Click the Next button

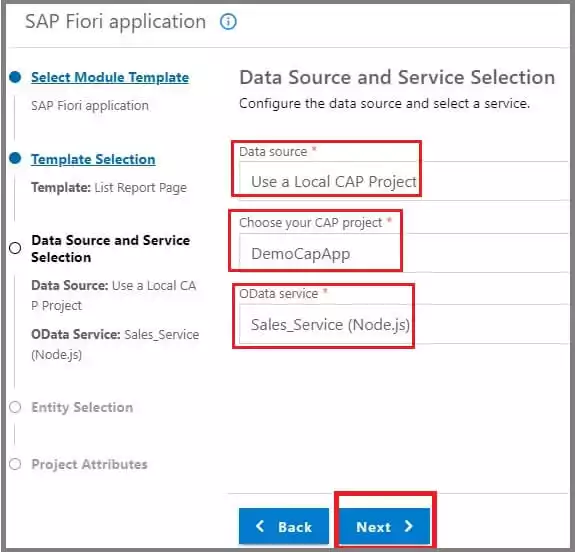[384, 526]
